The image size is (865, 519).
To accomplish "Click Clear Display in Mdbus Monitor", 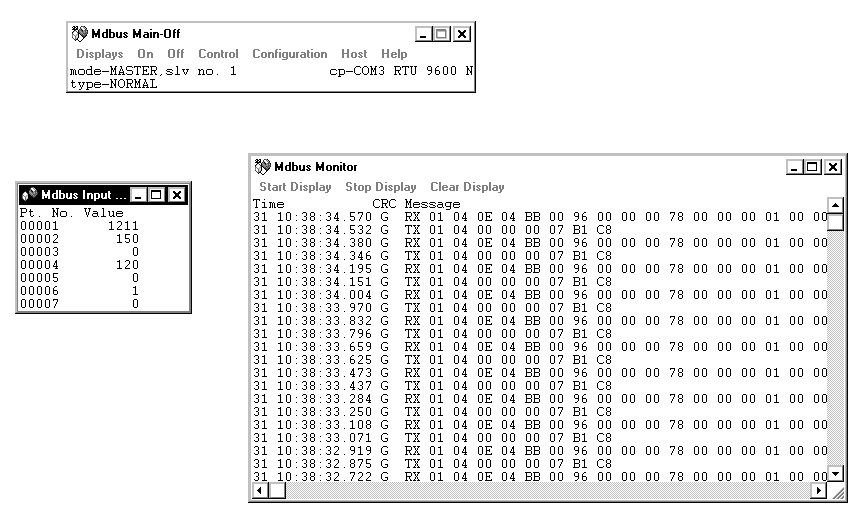I will pos(467,187).
